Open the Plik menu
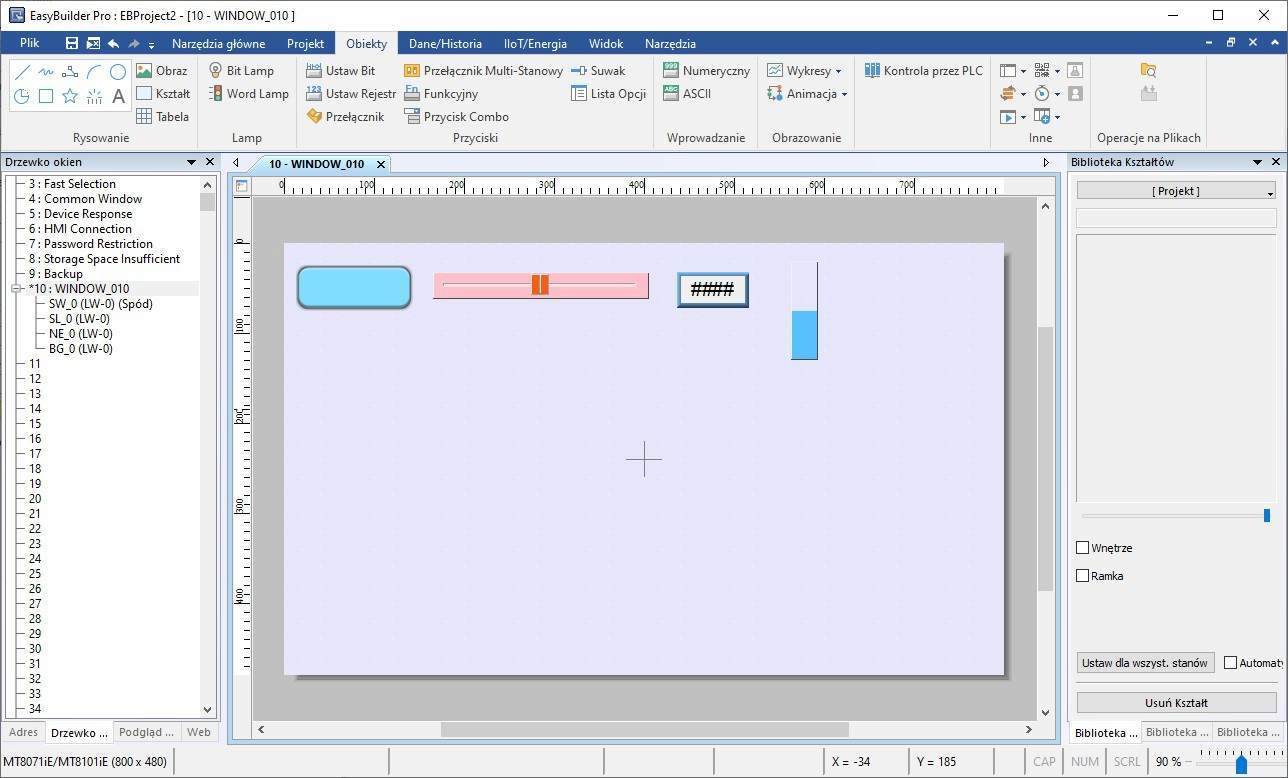1288x778 pixels. pos(29,43)
